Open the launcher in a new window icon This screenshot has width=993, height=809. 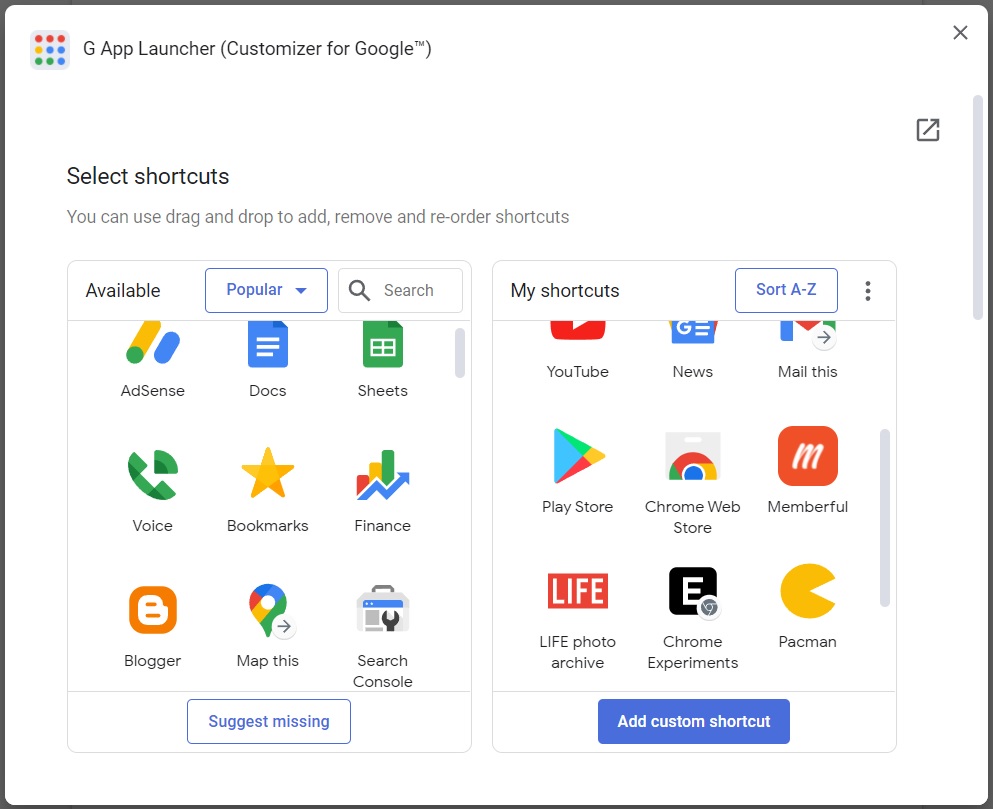927,130
